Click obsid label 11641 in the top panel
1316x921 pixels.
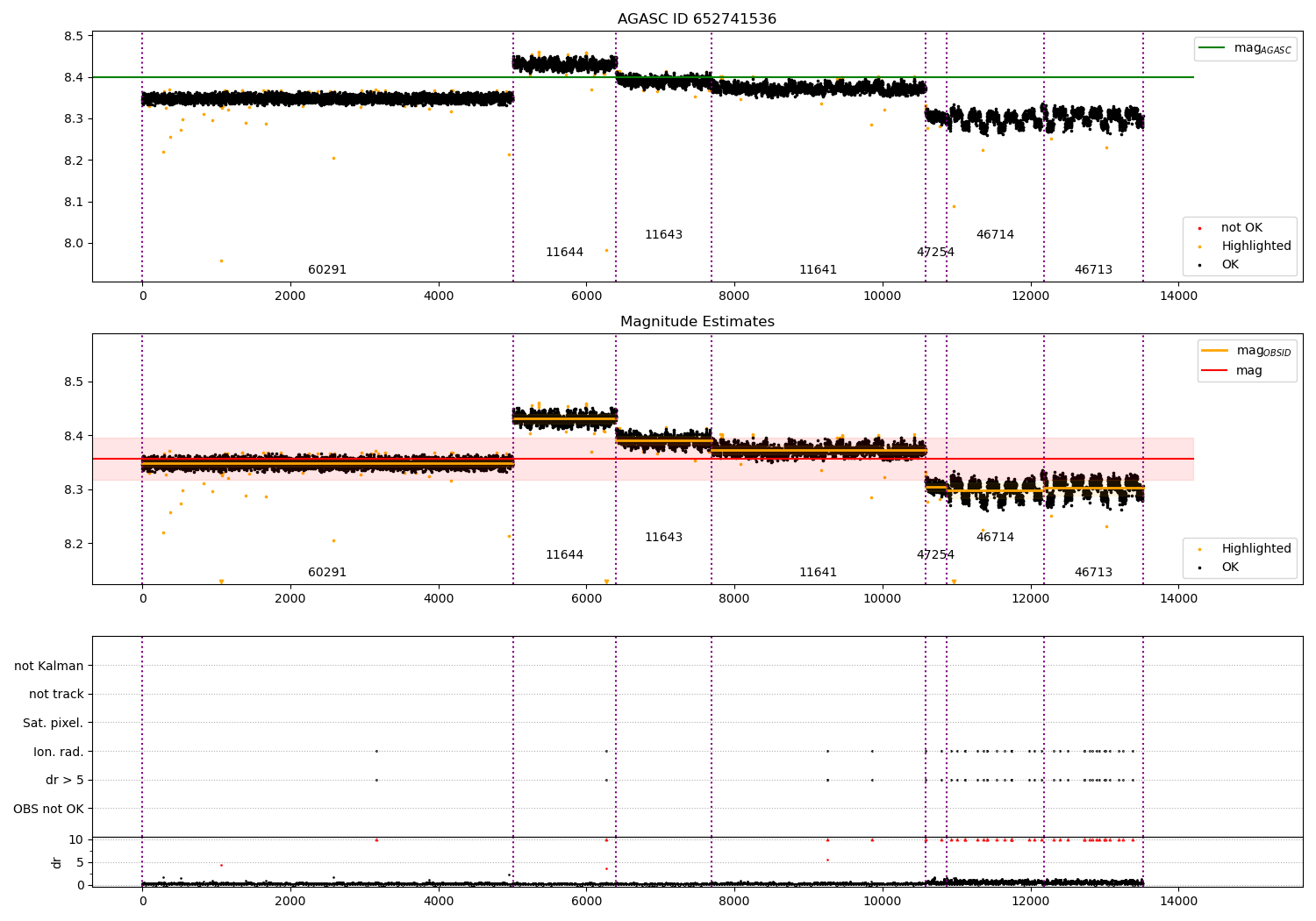point(818,270)
